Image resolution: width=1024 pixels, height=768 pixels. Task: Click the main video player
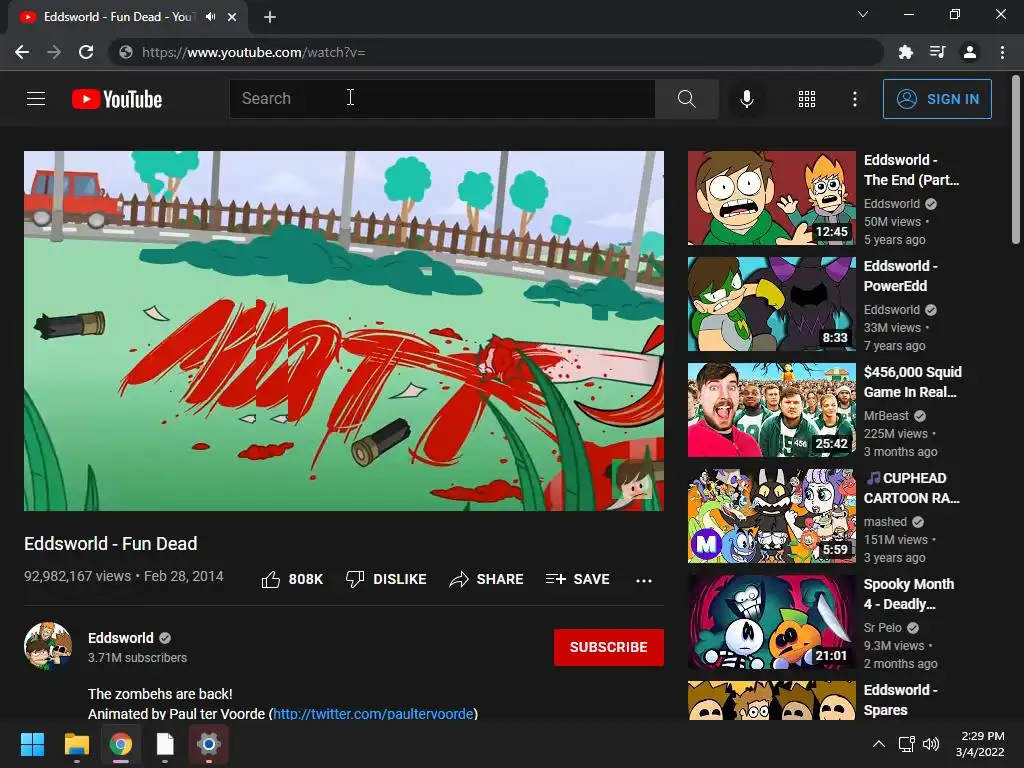coord(344,331)
